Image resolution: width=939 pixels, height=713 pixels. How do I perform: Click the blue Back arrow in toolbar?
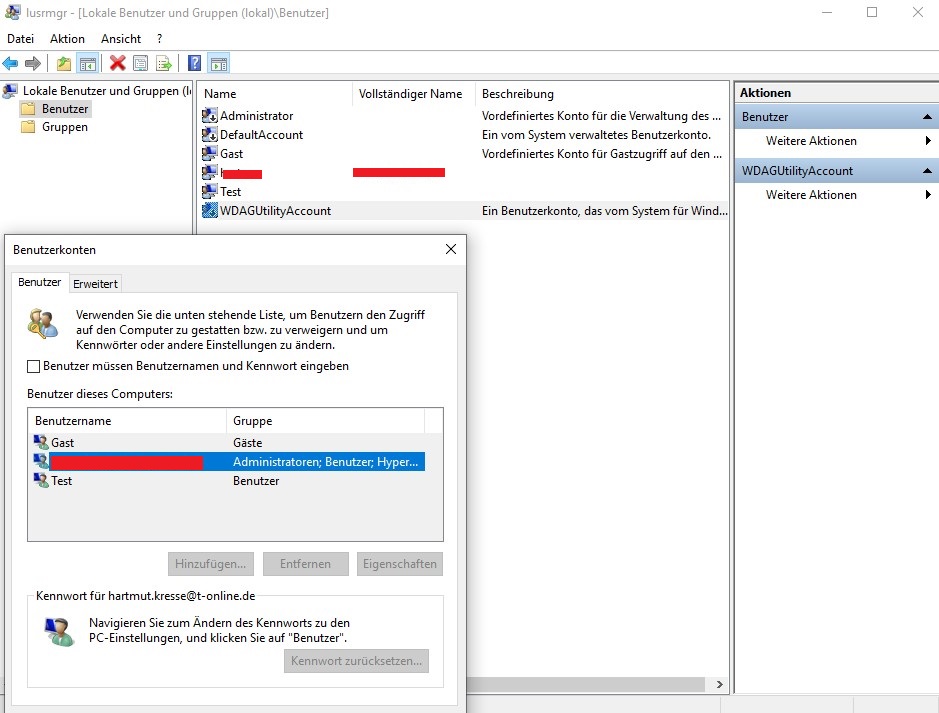[x=11, y=64]
